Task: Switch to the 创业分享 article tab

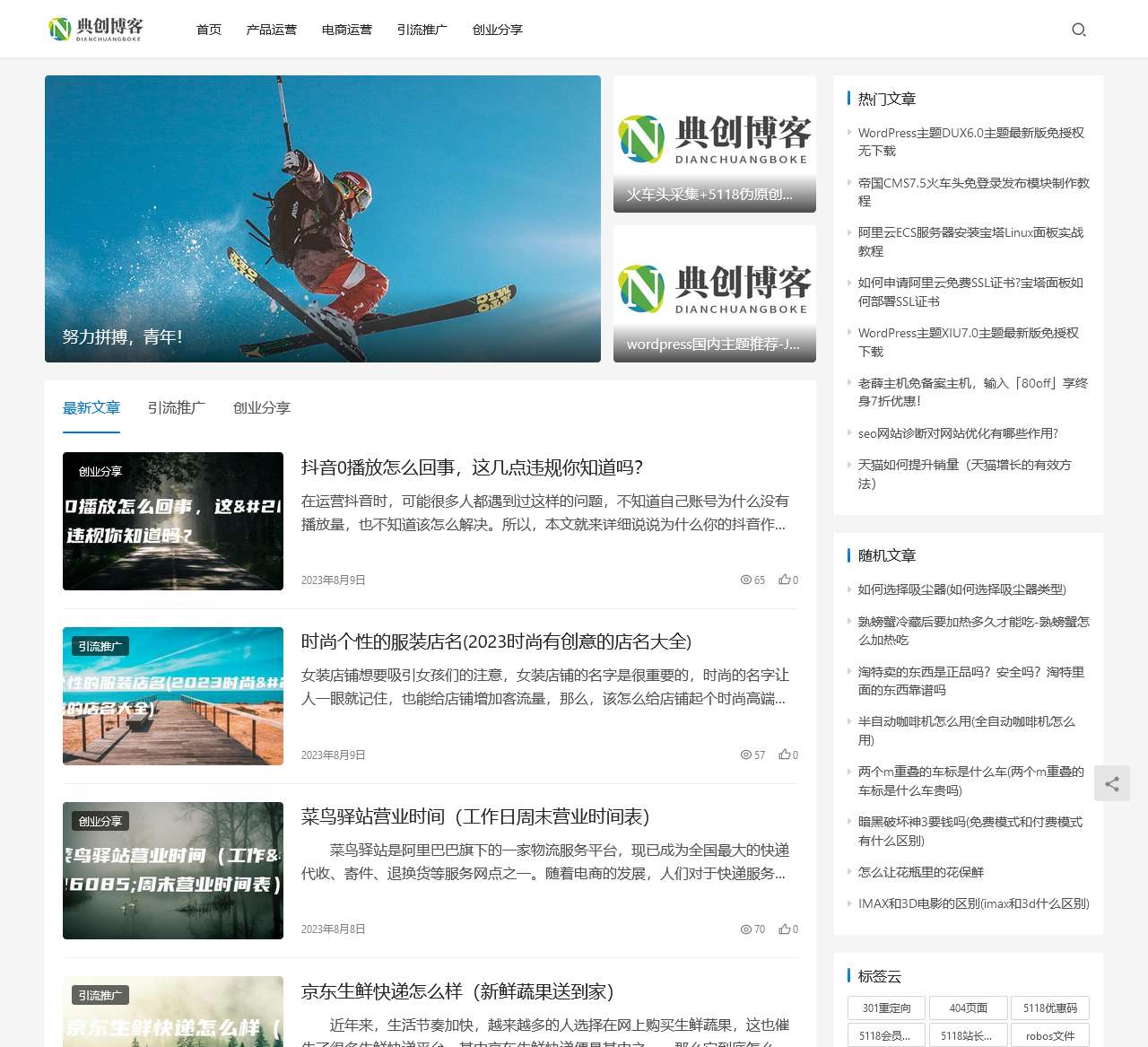Action: click(x=262, y=407)
